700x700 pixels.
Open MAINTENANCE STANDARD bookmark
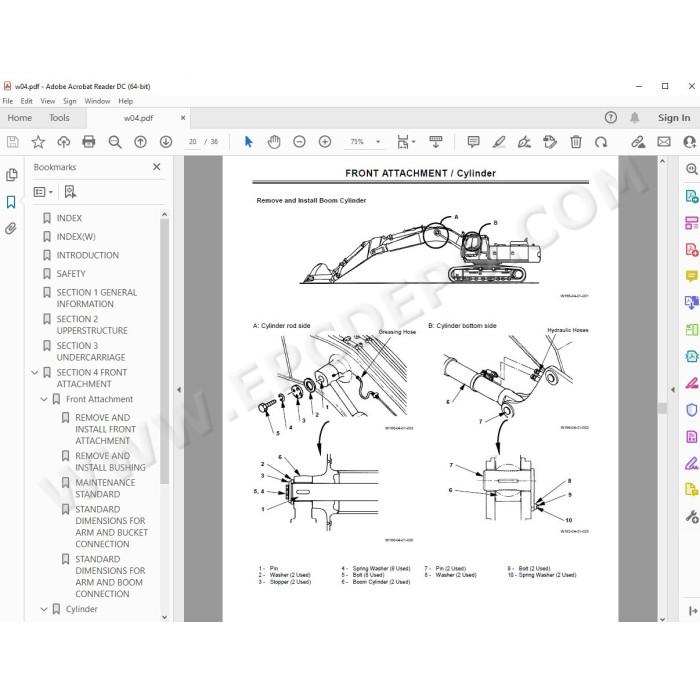[105, 488]
